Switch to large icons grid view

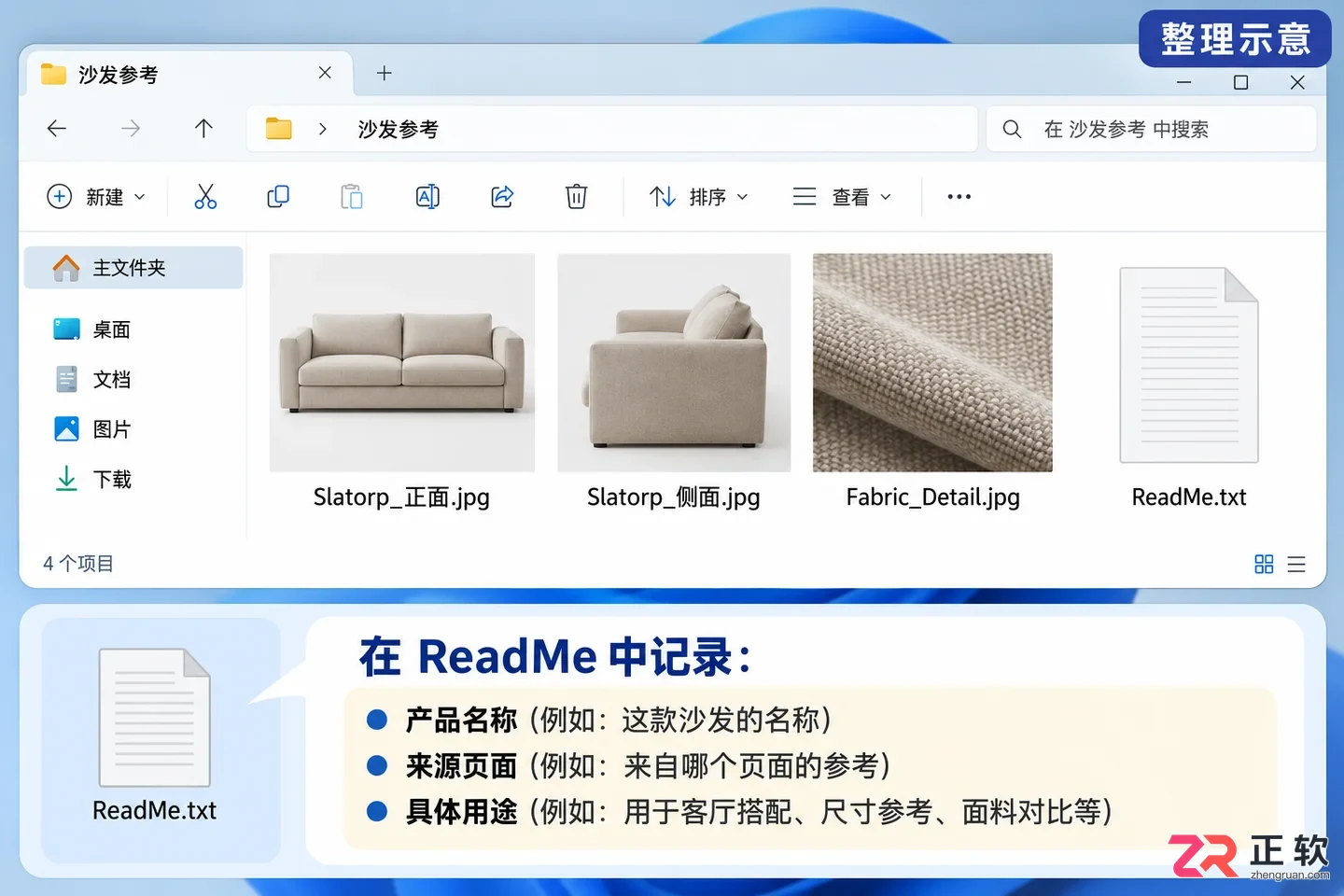point(1264,564)
